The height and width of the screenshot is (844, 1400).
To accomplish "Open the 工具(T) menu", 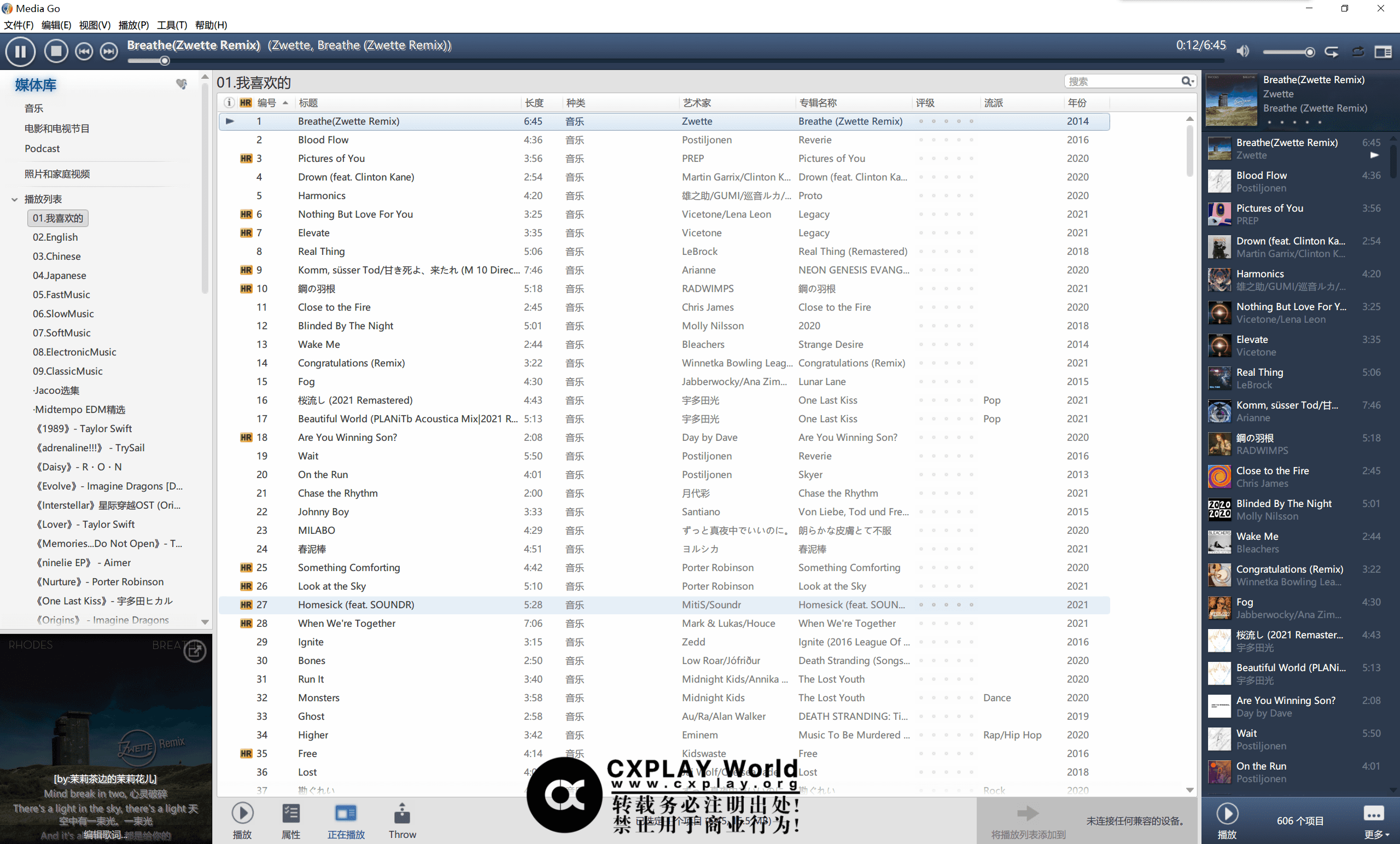I will click(172, 25).
